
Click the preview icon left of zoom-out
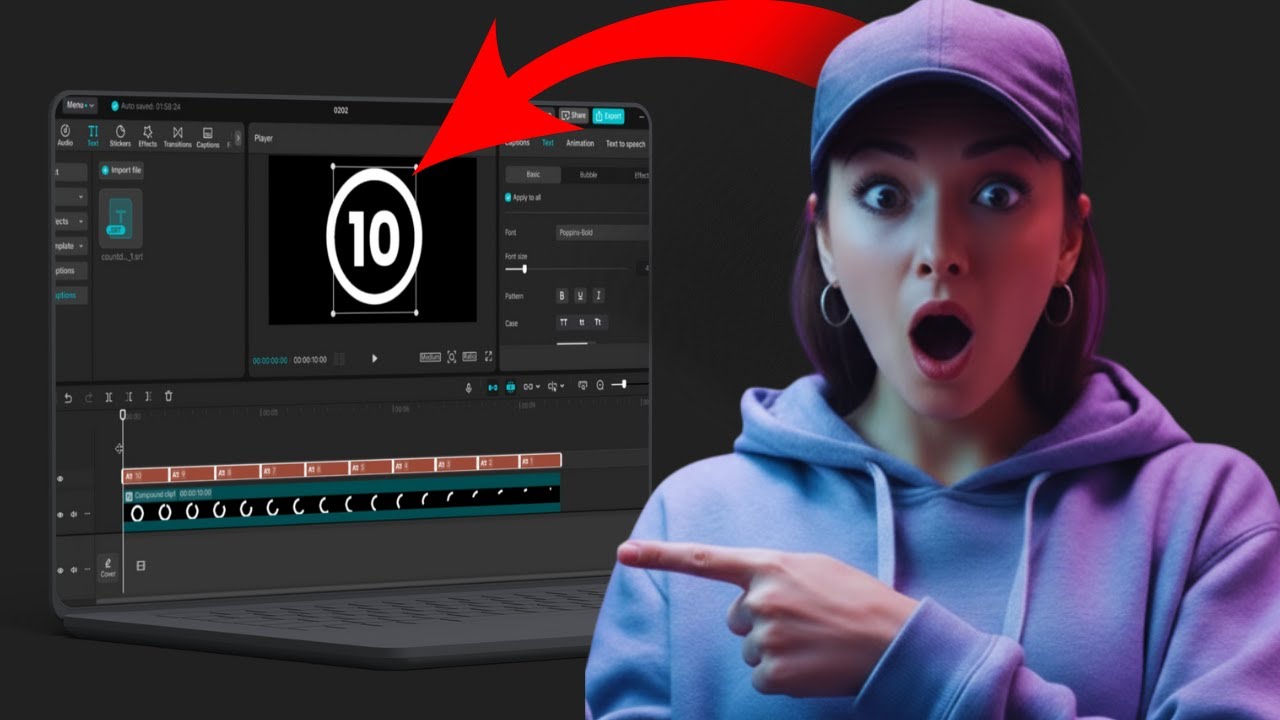click(582, 386)
